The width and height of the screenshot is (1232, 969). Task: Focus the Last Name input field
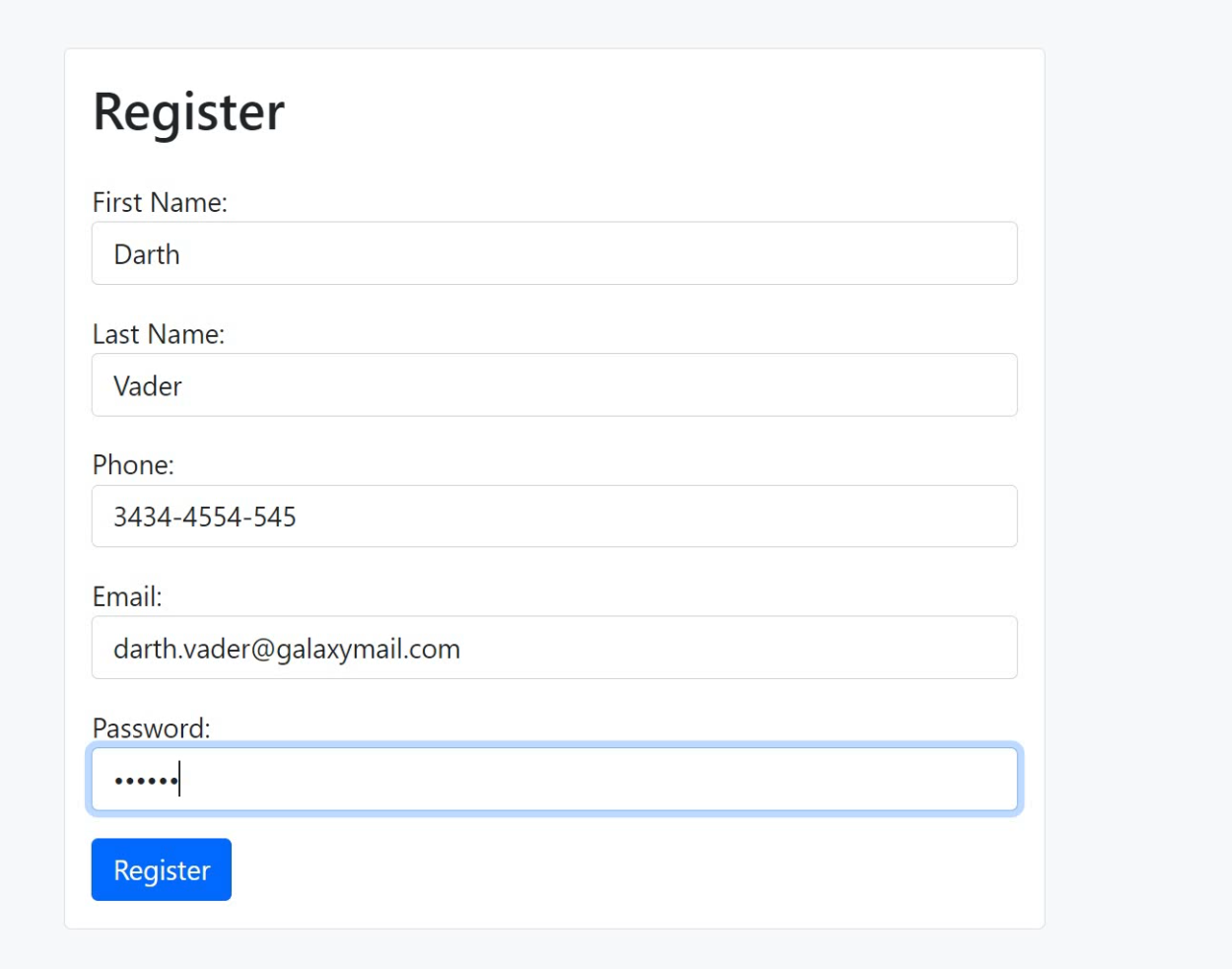pyautogui.click(x=554, y=385)
